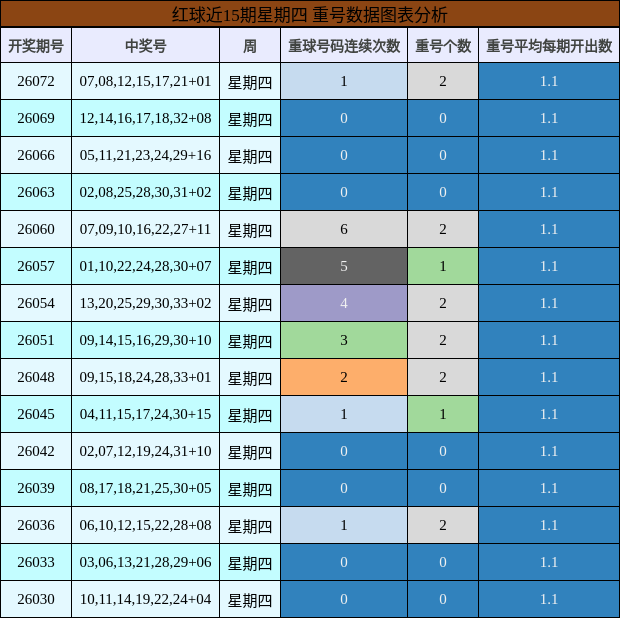Screen dimensions: 620x618
Task: Select issue number 26054
Action: click(x=36, y=303)
